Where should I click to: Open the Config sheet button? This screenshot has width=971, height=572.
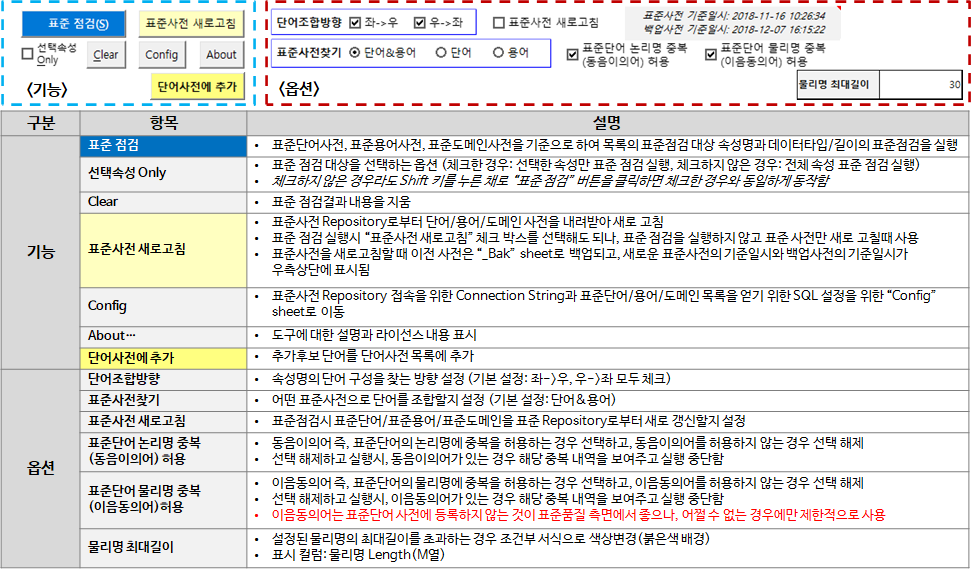pyautogui.click(x=162, y=54)
